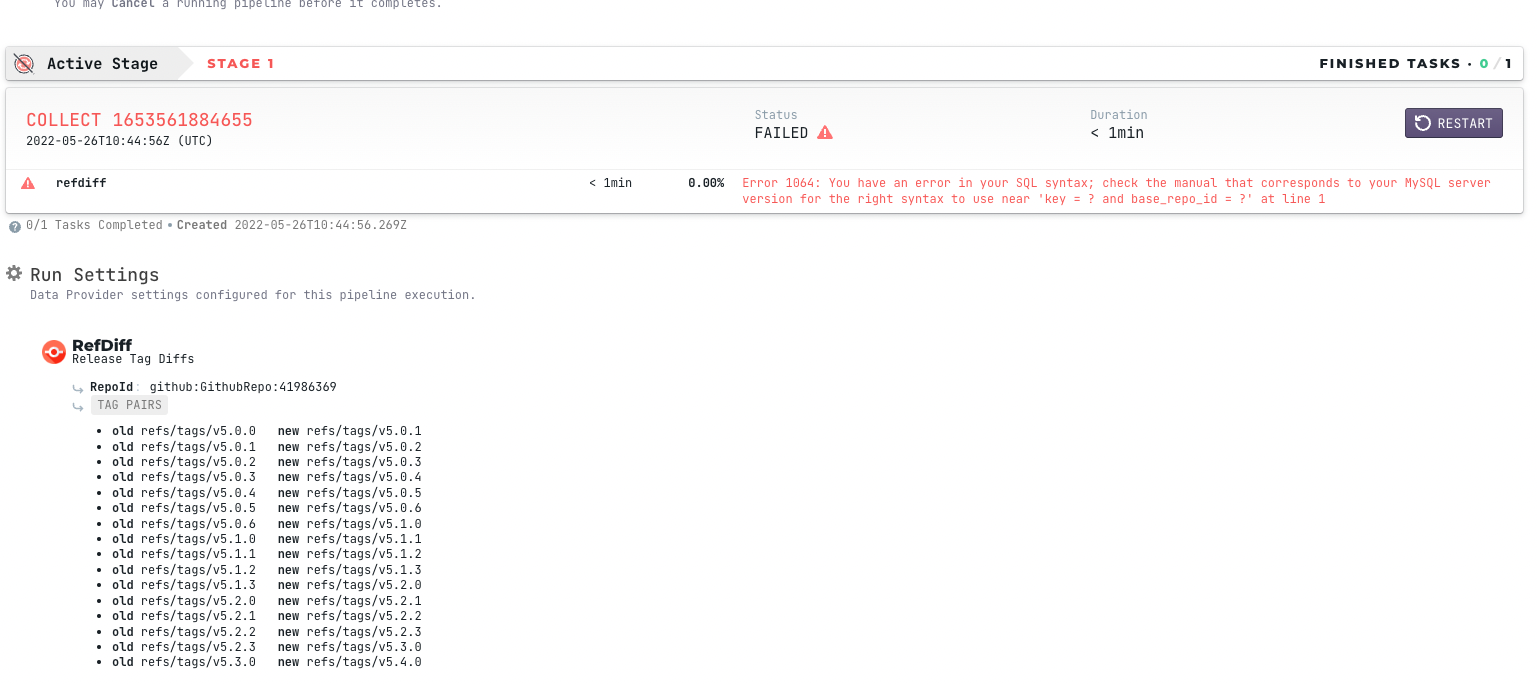
Task: Click new refs/tags/v5.0.6 entry
Action: tap(350, 508)
